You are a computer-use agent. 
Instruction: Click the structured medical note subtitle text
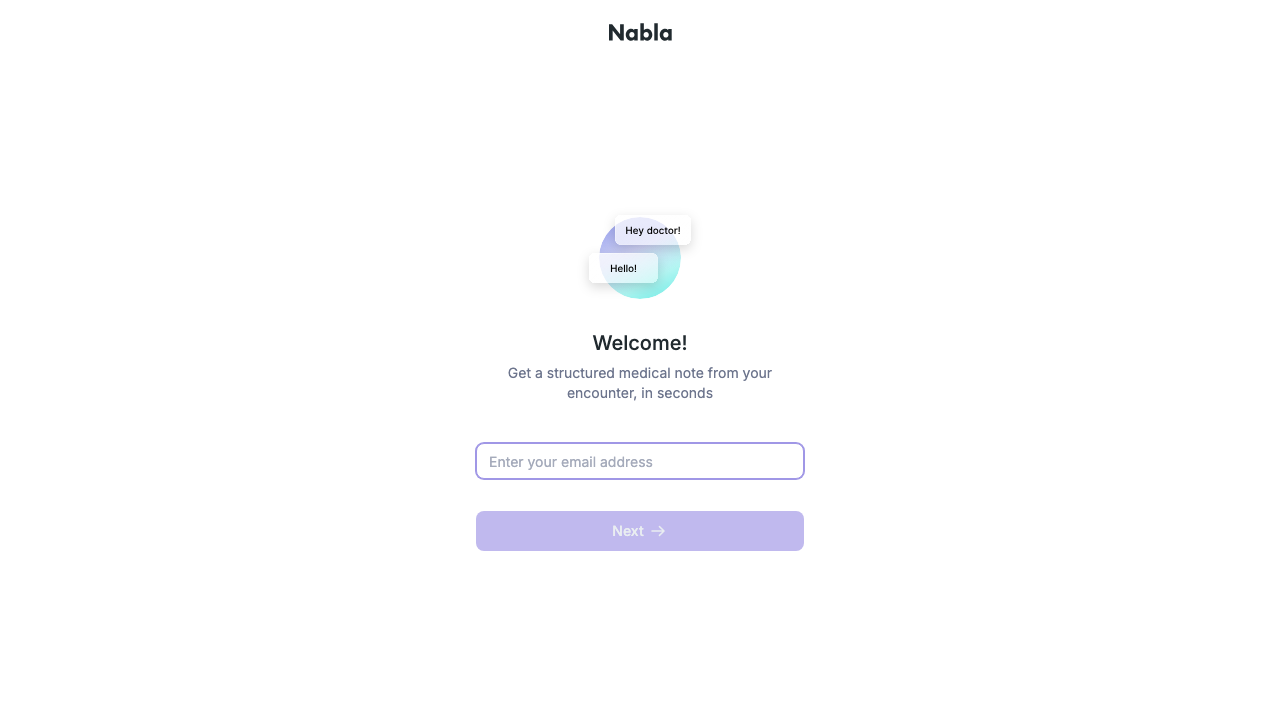[x=640, y=383]
